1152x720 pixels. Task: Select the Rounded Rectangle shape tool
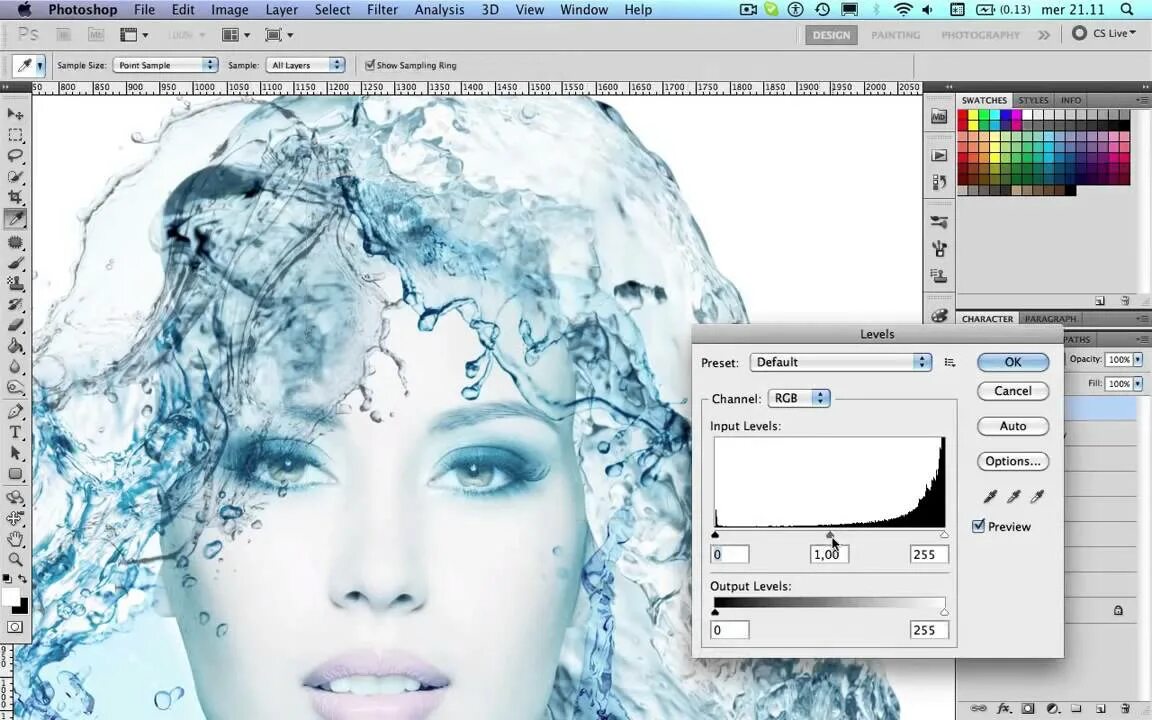[15, 474]
